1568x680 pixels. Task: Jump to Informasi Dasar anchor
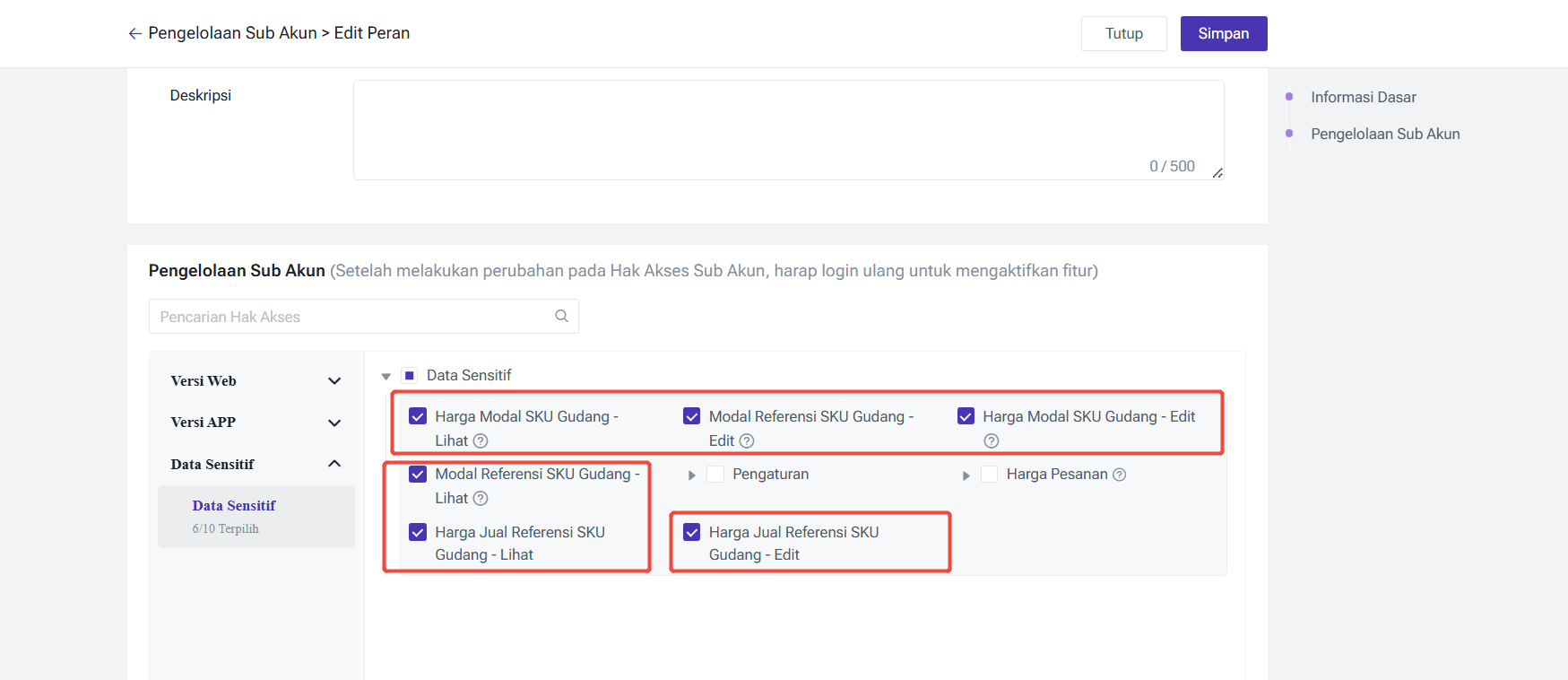pos(1364,97)
